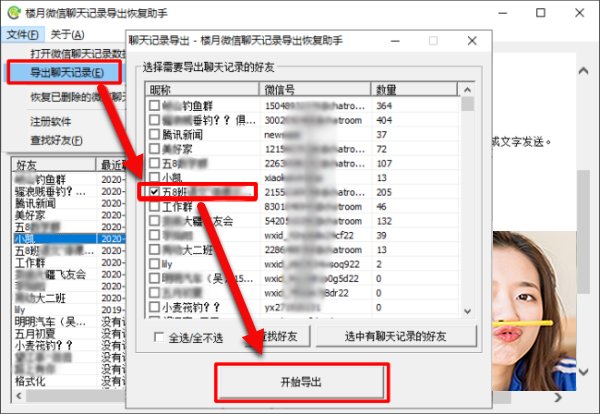This screenshot has height=414, width=600.
Task: Check the checkbox of row with count 364
Action: 154,106
